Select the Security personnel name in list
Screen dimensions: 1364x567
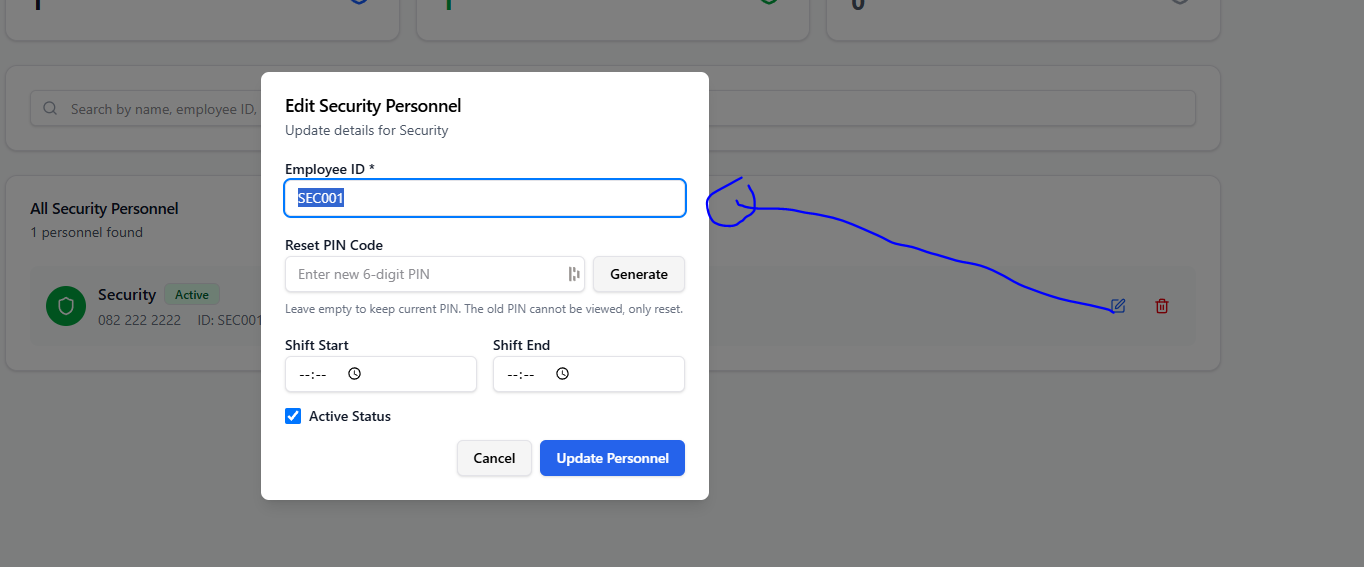click(127, 295)
